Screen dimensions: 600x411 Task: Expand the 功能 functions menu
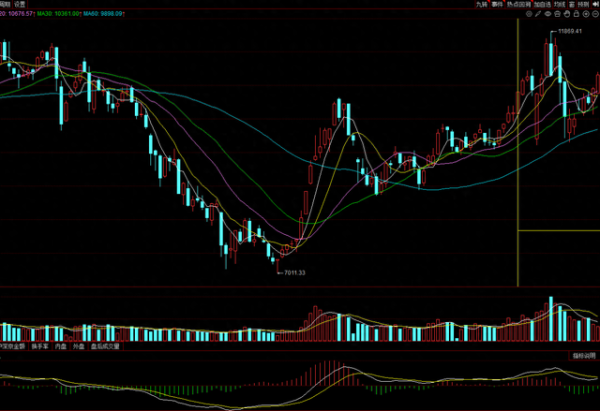pos(558,5)
